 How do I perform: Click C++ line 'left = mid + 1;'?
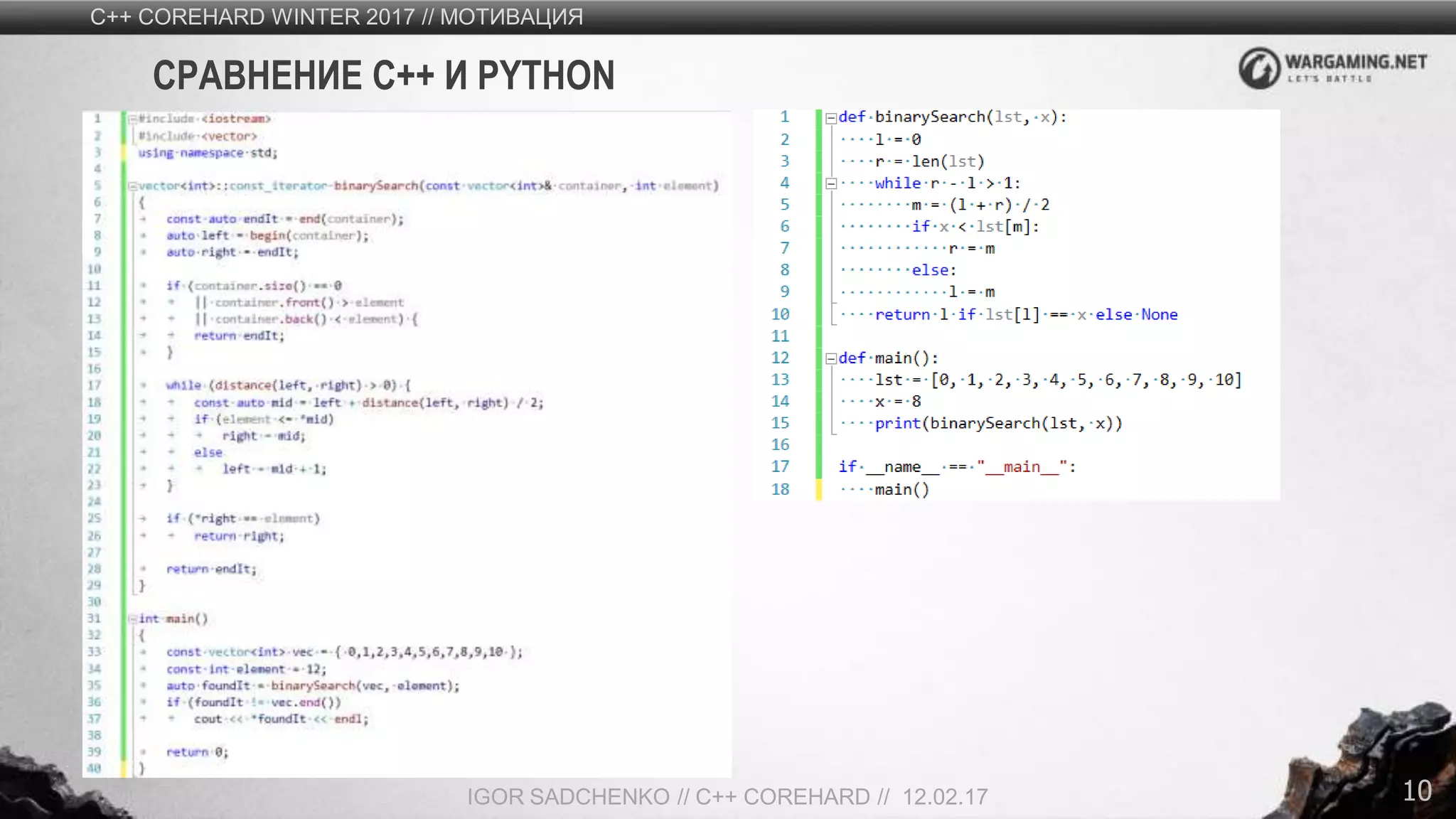coord(274,469)
